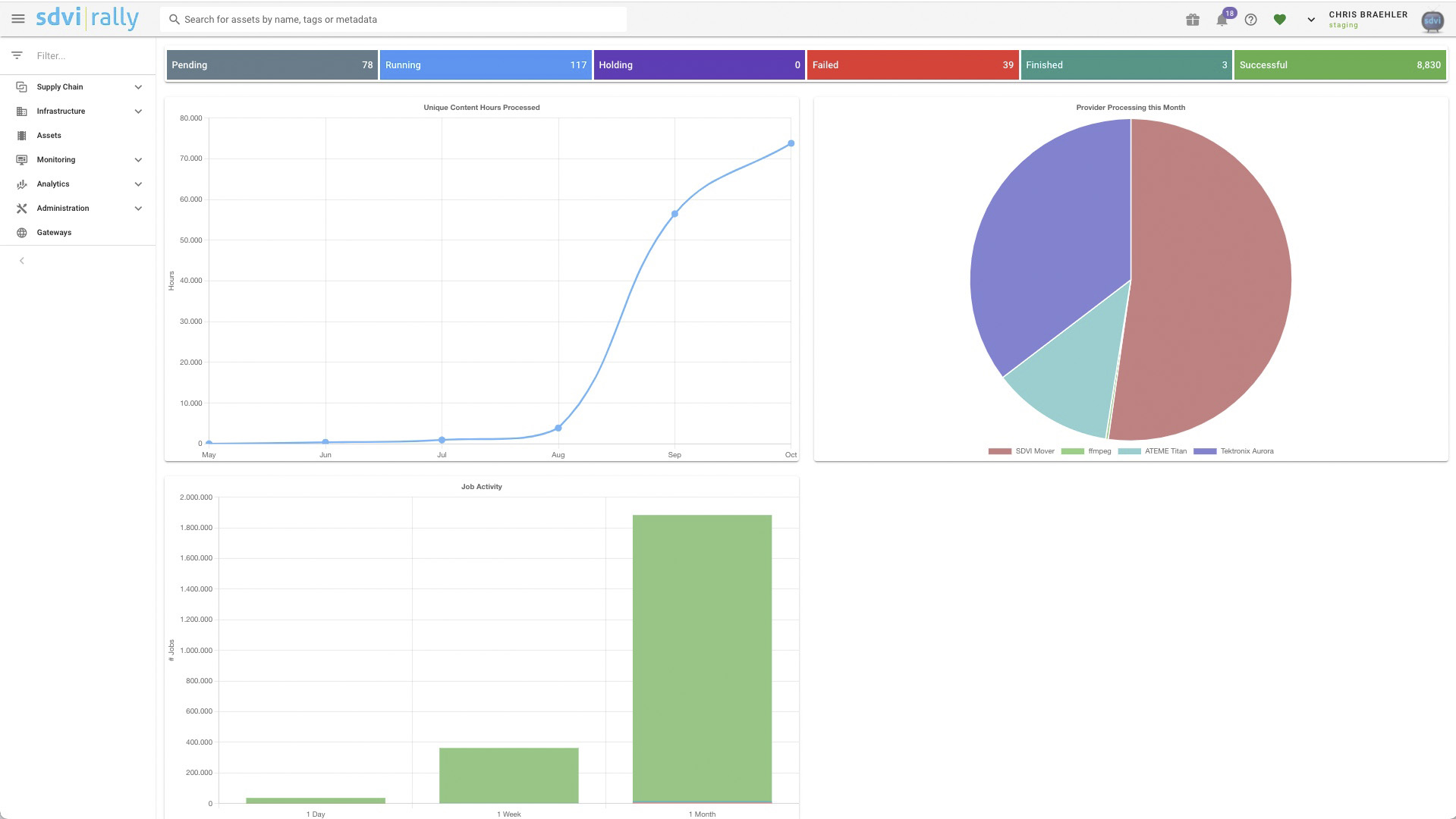Click the Running jobs counter

coord(486,64)
